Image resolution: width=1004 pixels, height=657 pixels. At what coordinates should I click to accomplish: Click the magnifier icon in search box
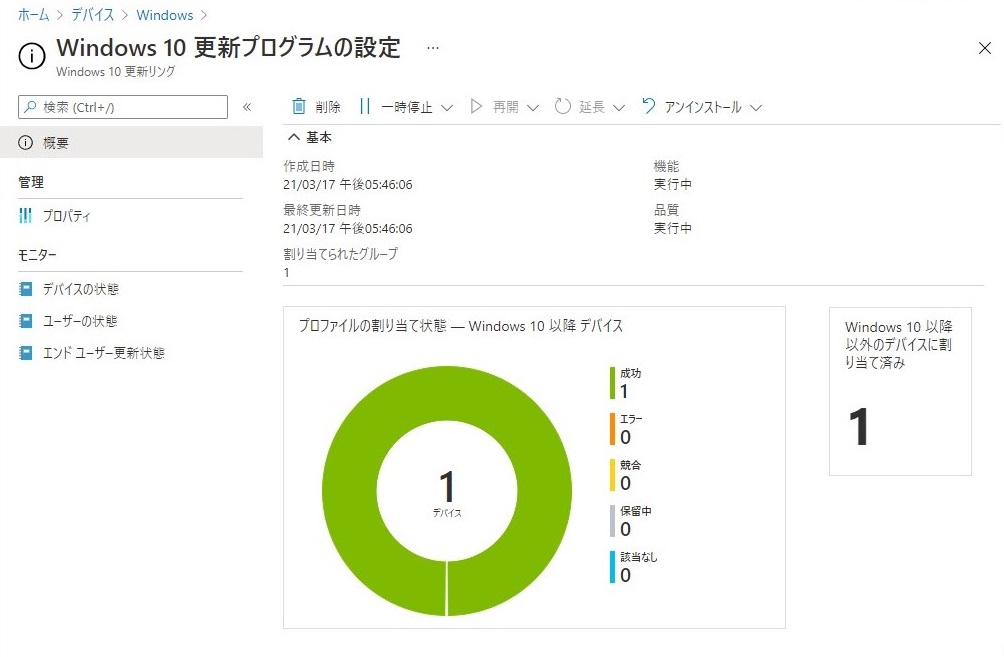[x=30, y=107]
